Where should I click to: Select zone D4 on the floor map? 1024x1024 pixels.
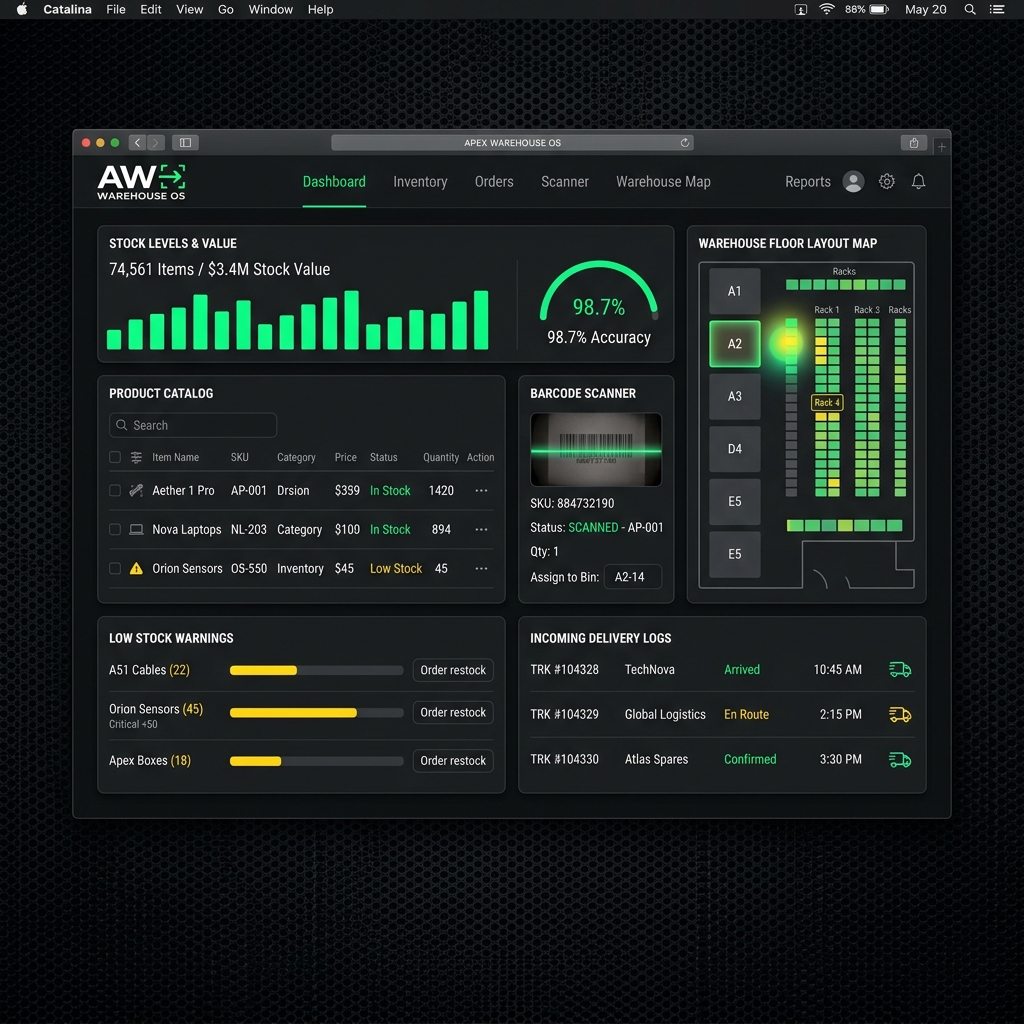pyautogui.click(x=735, y=449)
